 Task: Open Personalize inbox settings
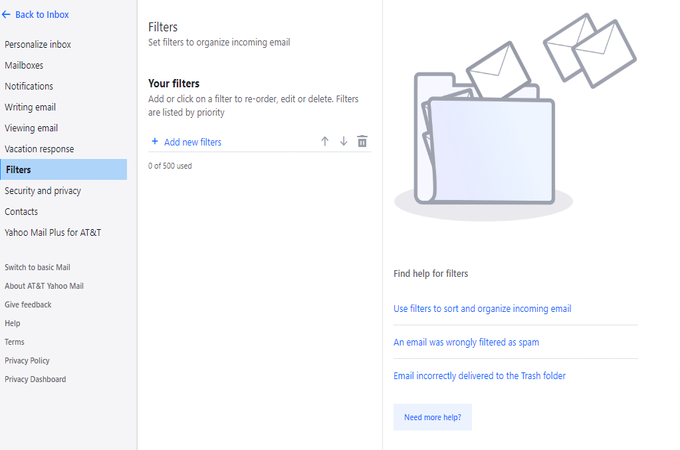pyautogui.click(x=38, y=44)
